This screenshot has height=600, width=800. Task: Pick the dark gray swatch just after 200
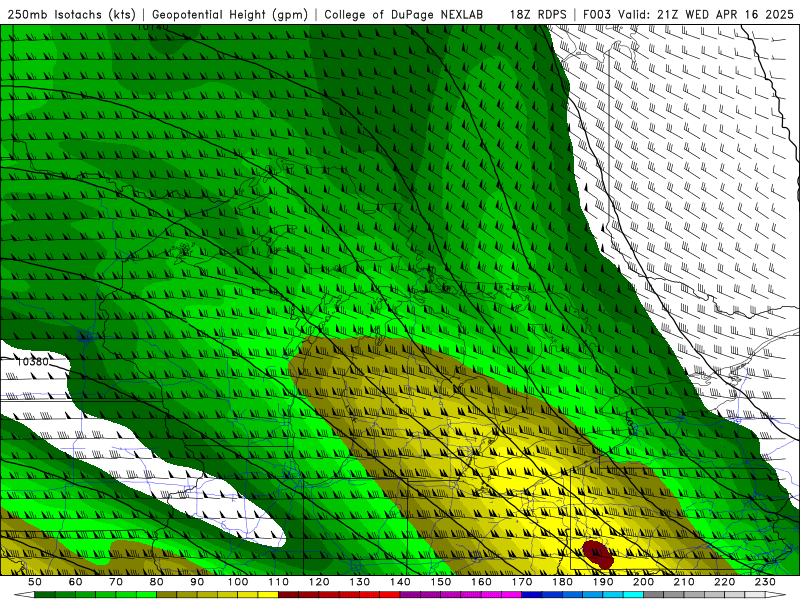654,595
